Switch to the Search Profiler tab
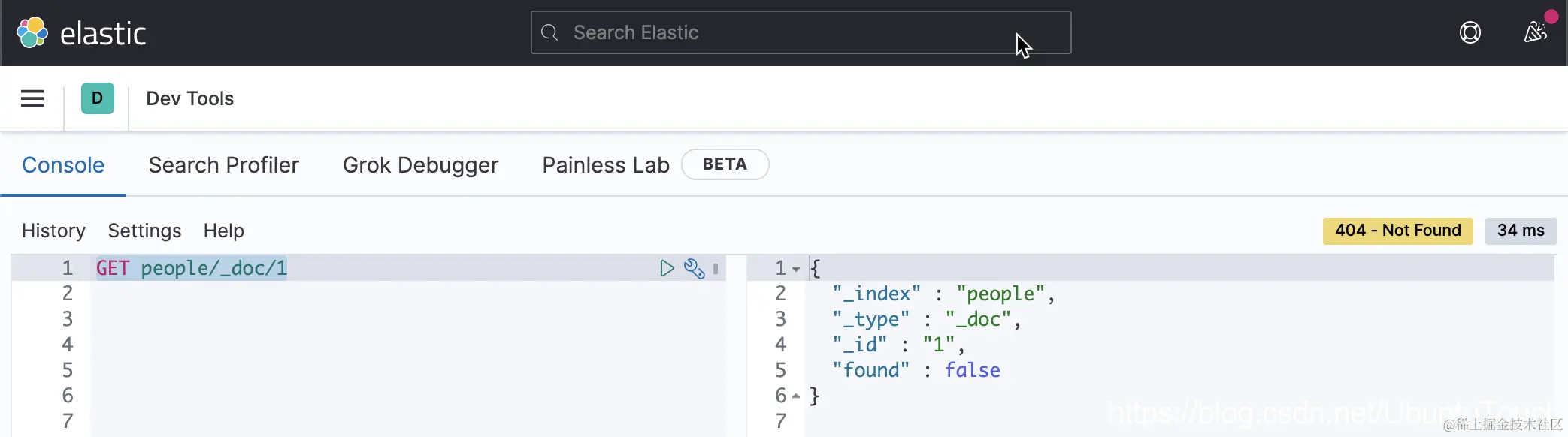 [223, 165]
